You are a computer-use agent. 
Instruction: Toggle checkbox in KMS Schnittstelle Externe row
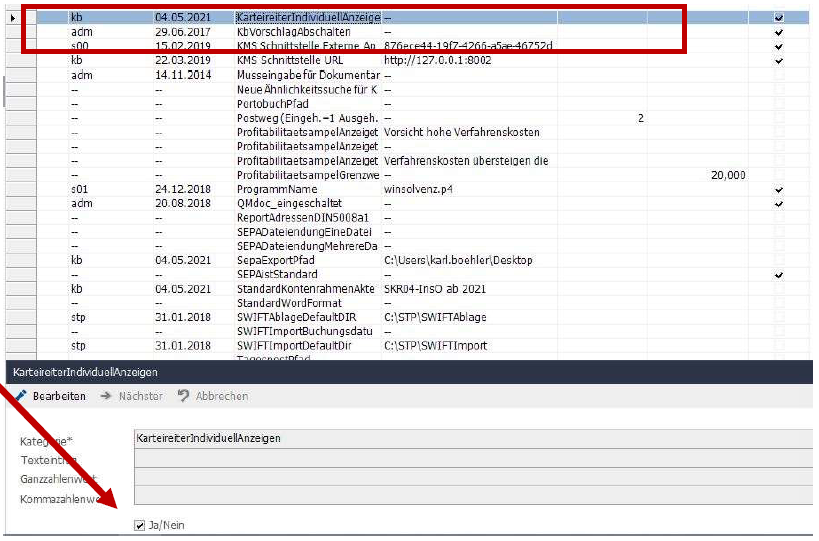pyautogui.click(x=779, y=46)
